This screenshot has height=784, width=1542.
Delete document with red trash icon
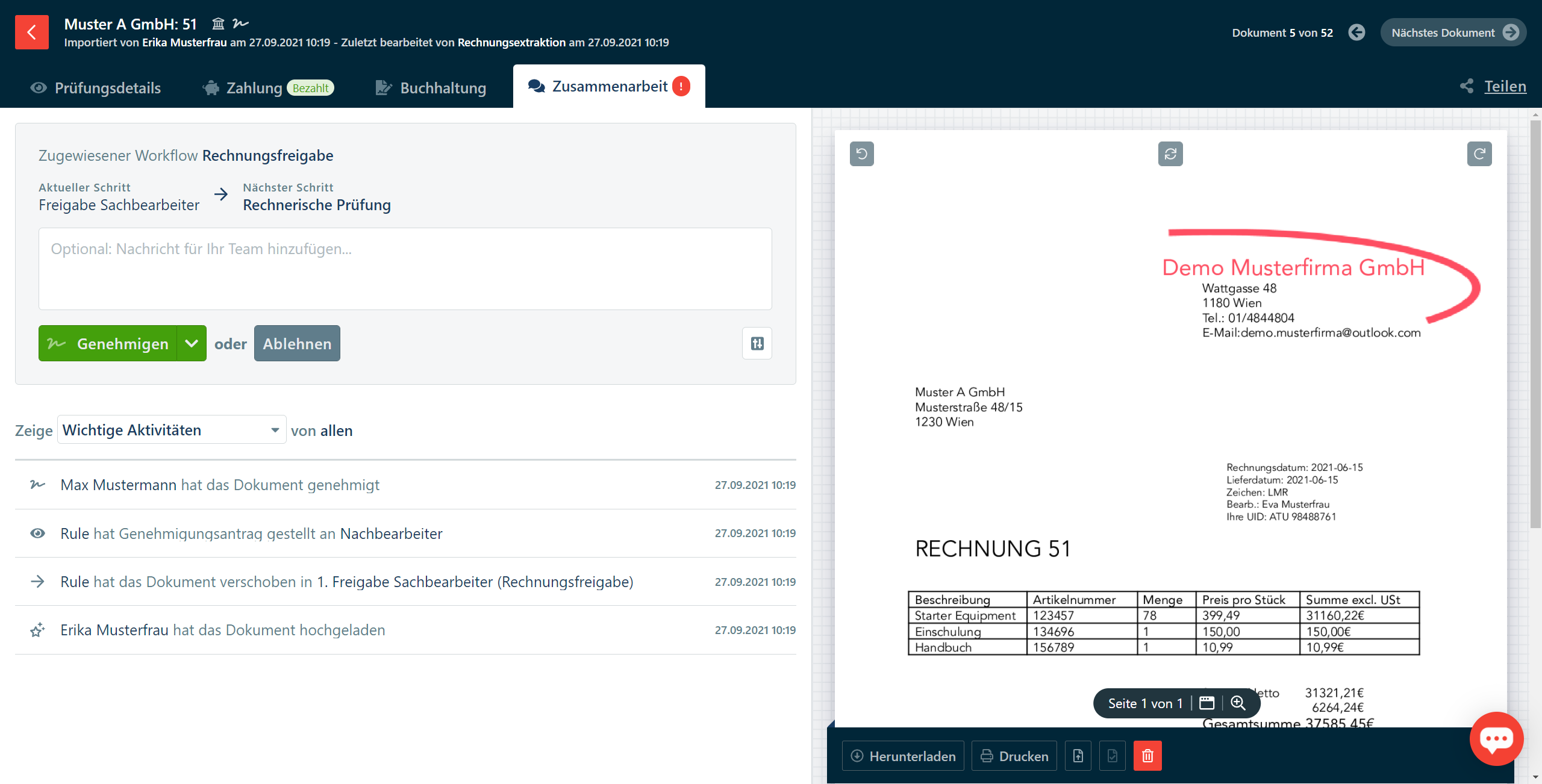(1147, 756)
